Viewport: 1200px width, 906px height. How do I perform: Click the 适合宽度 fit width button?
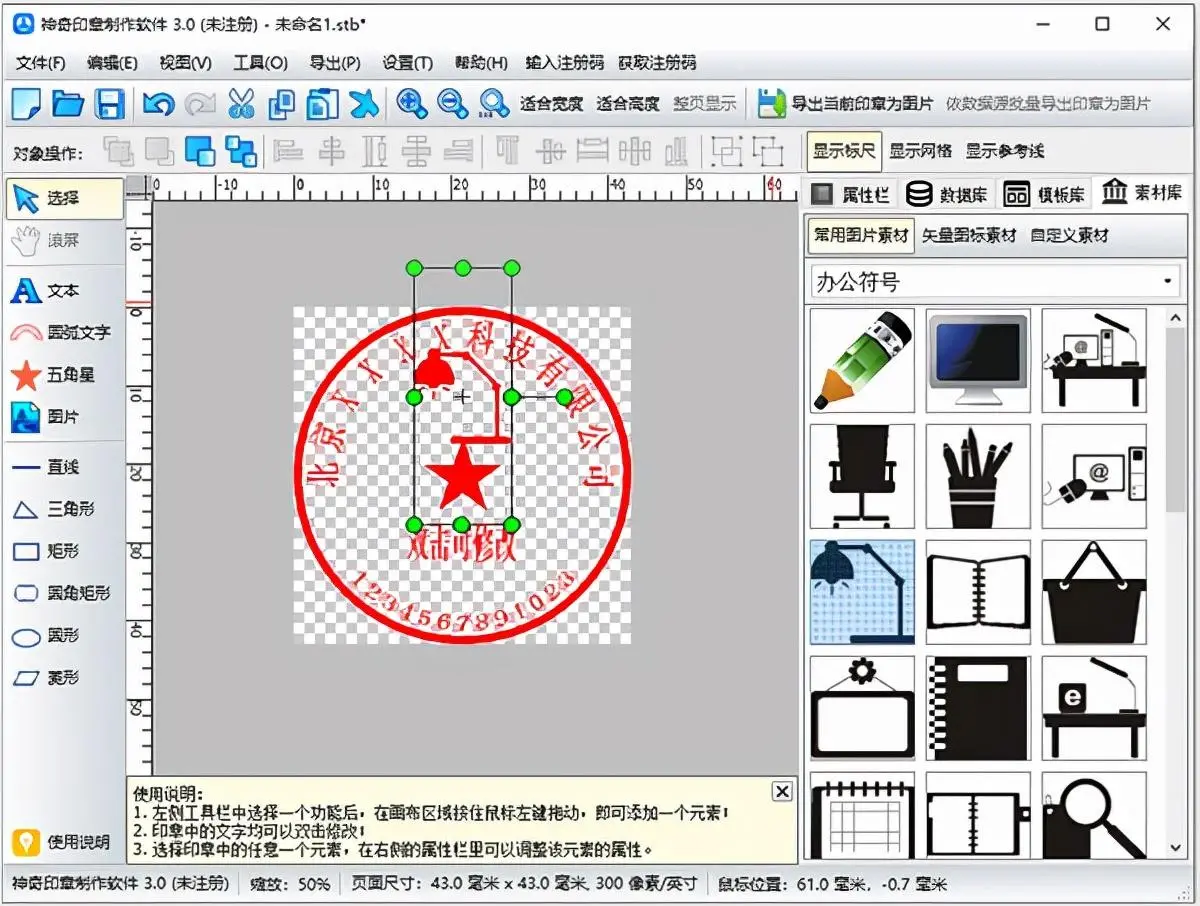coord(551,101)
